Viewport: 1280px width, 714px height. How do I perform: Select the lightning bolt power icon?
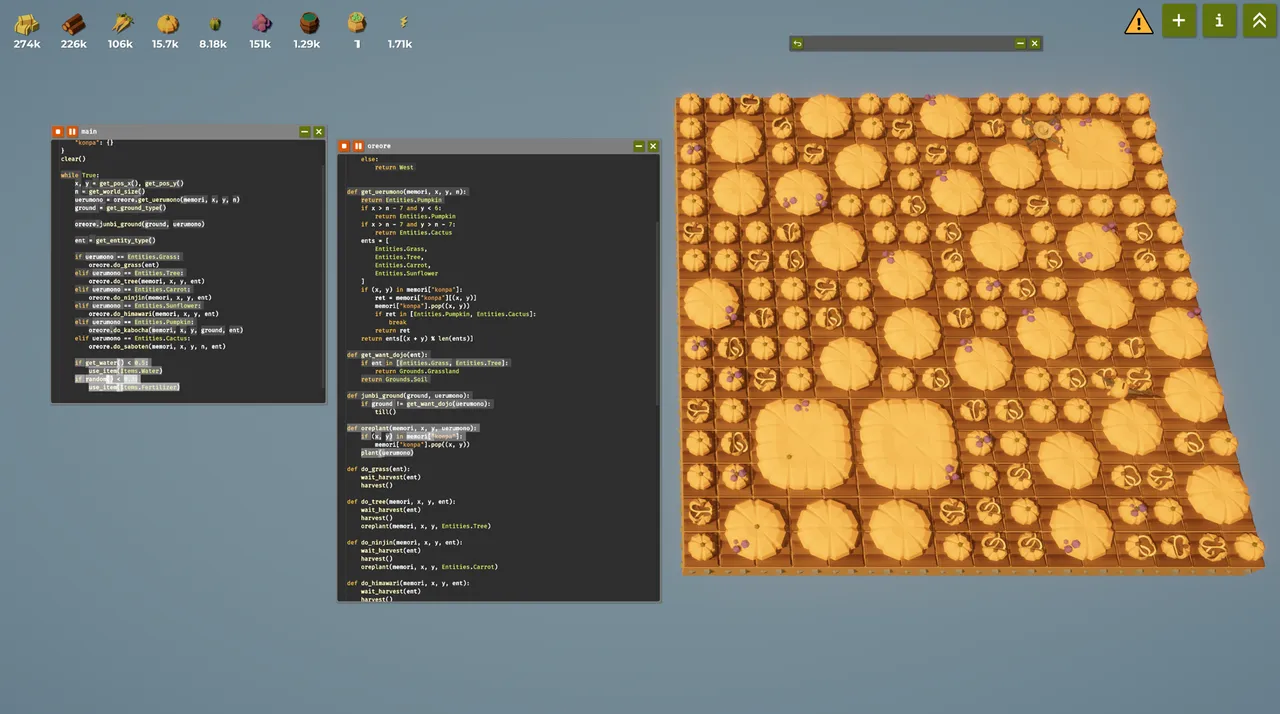click(404, 22)
